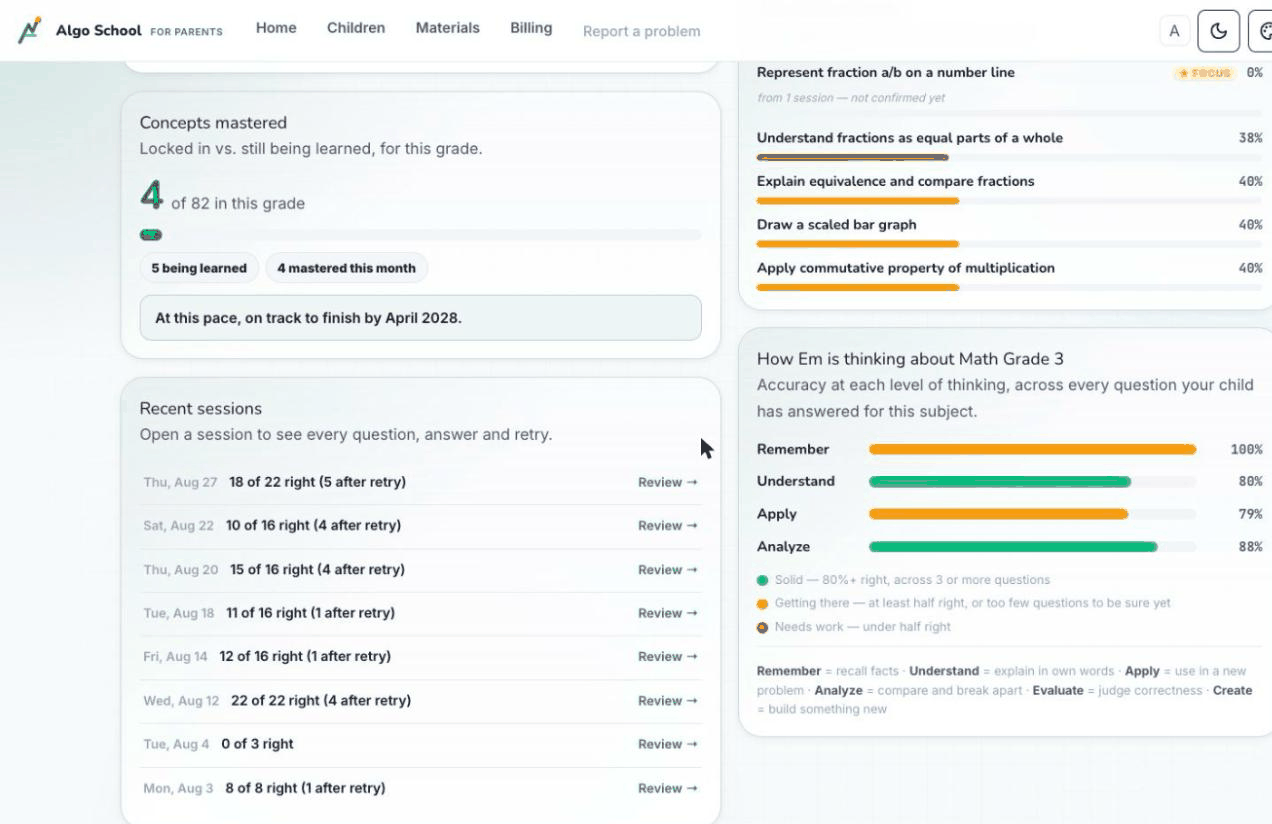Screen dimensions: 1272x824
Task: Click 'How Em is thinking about Math Grade 3'
Action: 910,359
